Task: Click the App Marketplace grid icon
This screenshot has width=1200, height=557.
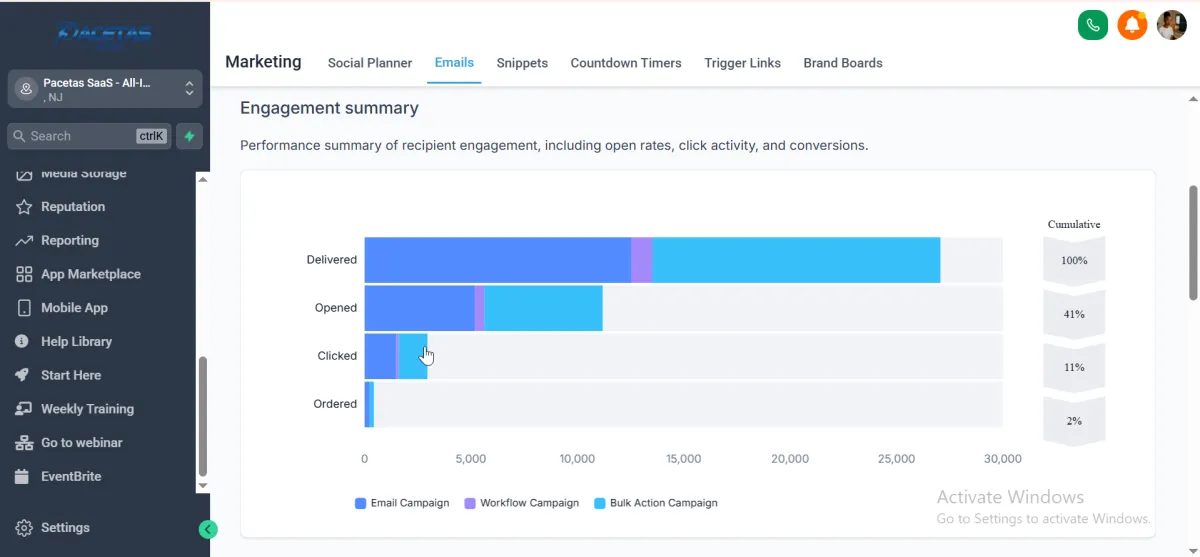Action: [x=24, y=274]
